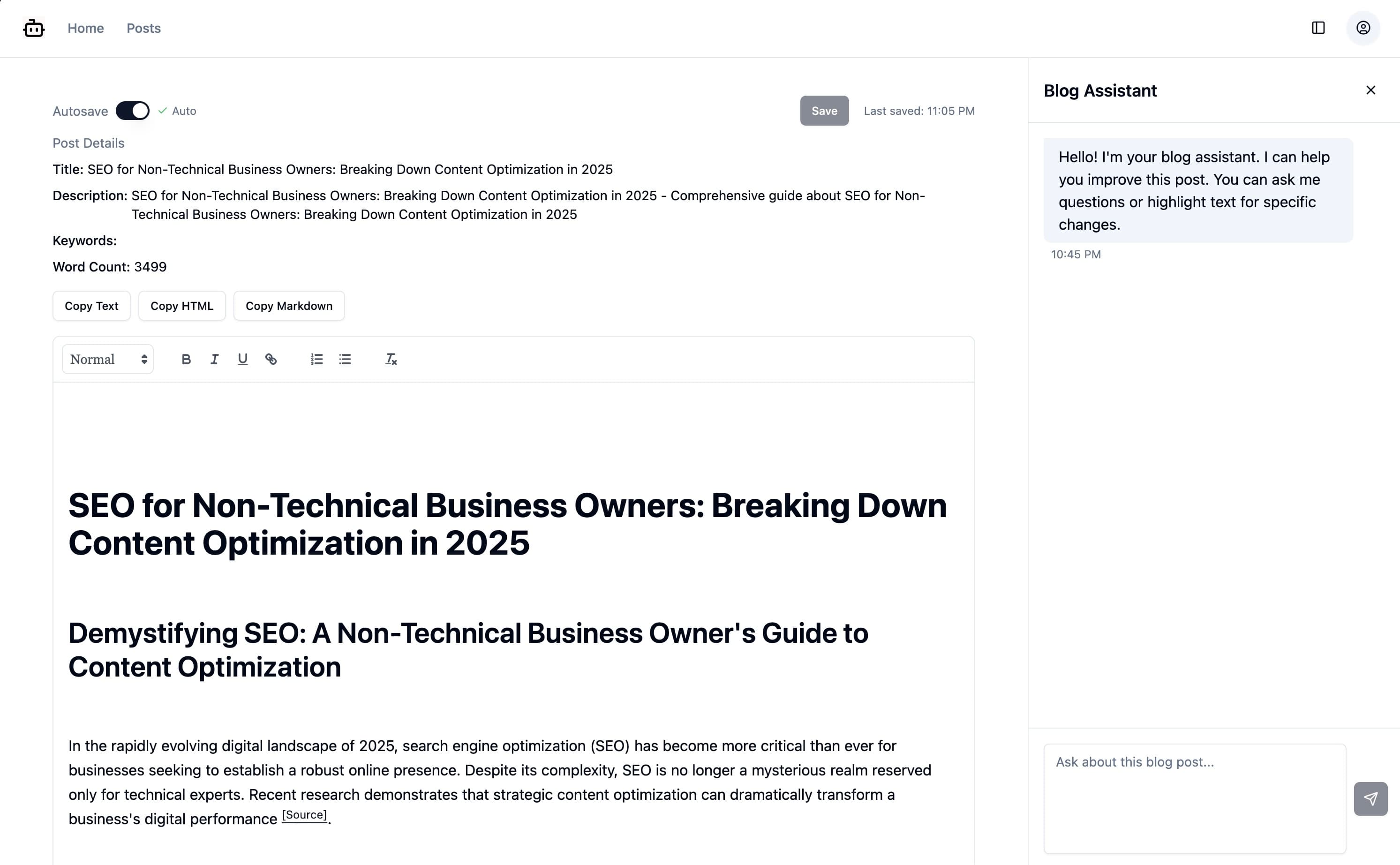The width and height of the screenshot is (1400, 865).
Task: Click the Copy HTML button
Action: pyautogui.click(x=182, y=306)
